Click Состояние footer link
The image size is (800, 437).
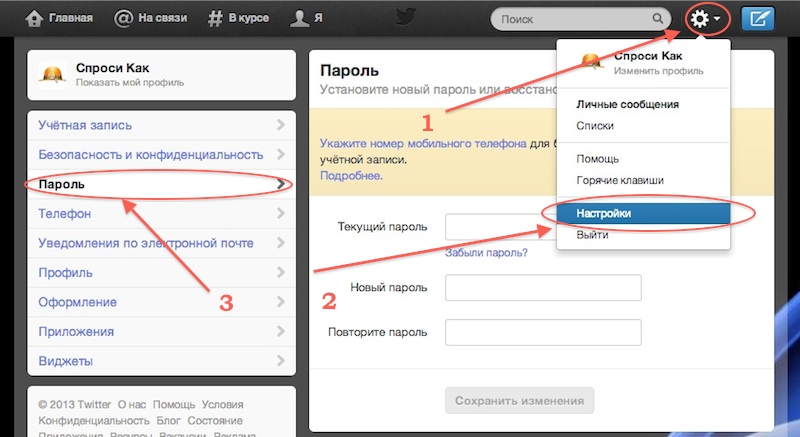point(215,421)
